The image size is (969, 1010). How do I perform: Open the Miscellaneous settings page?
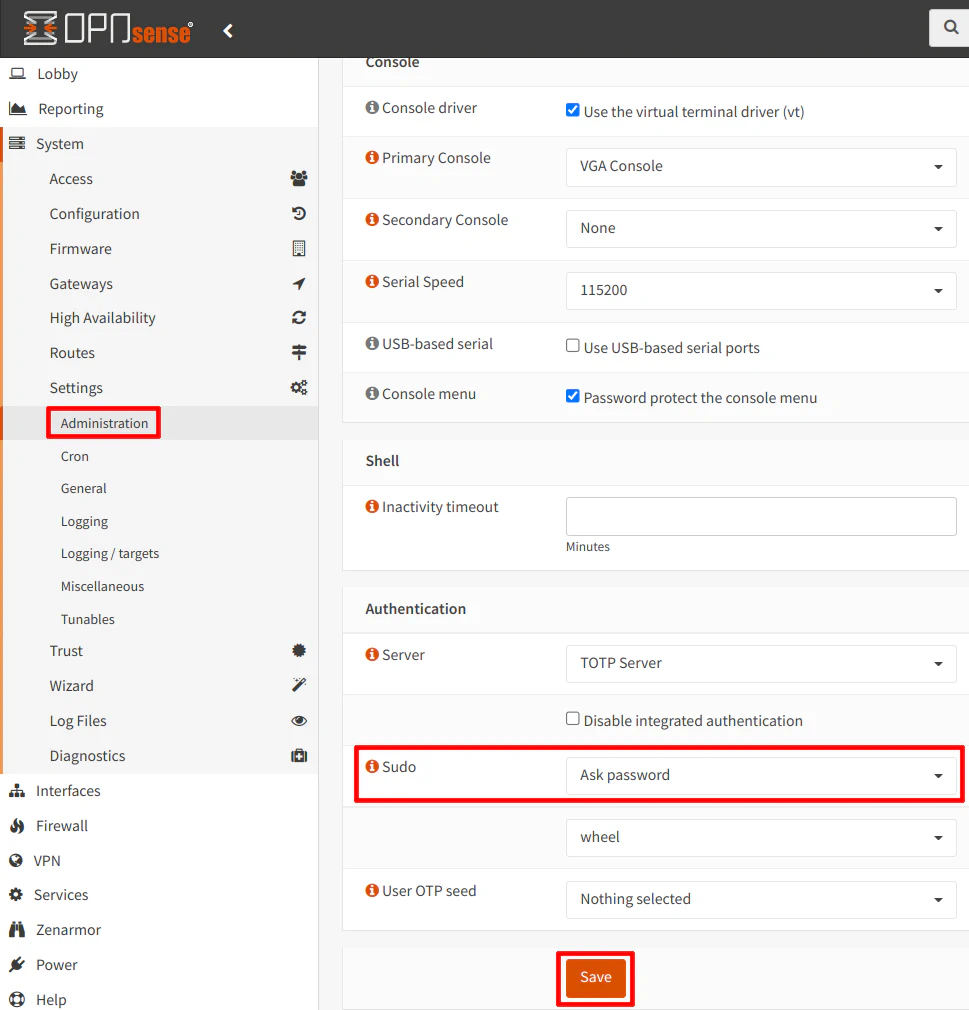[x=102, y=587]
